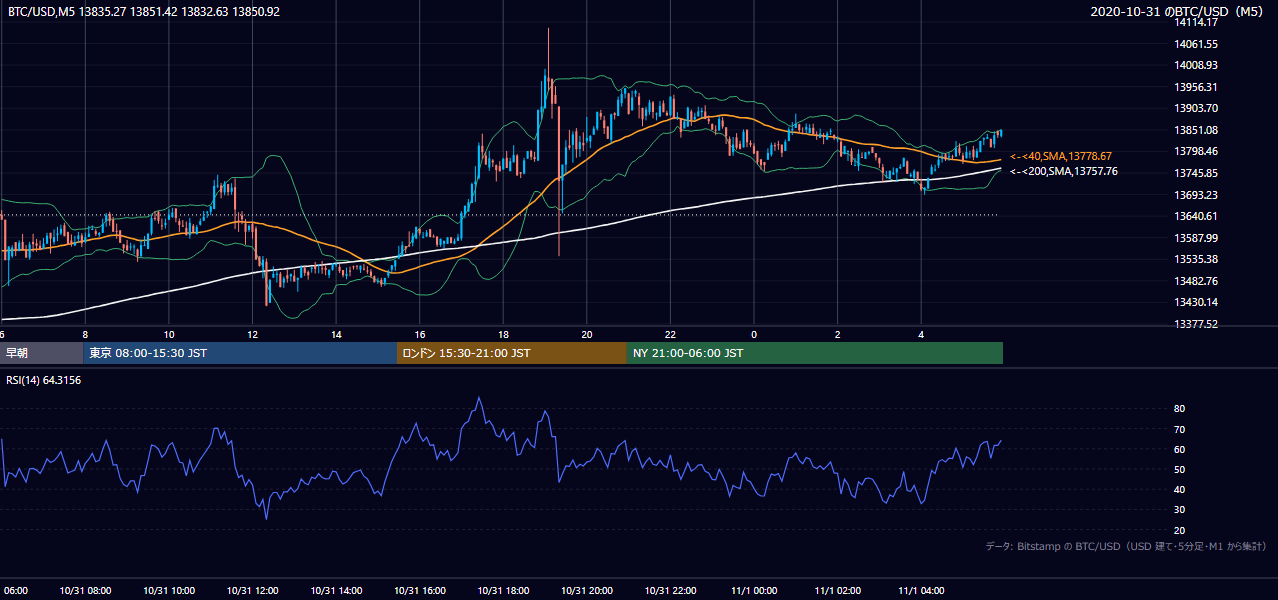
Task: Click the 13482.76 price axis label
Action: tap(1197, 281)
